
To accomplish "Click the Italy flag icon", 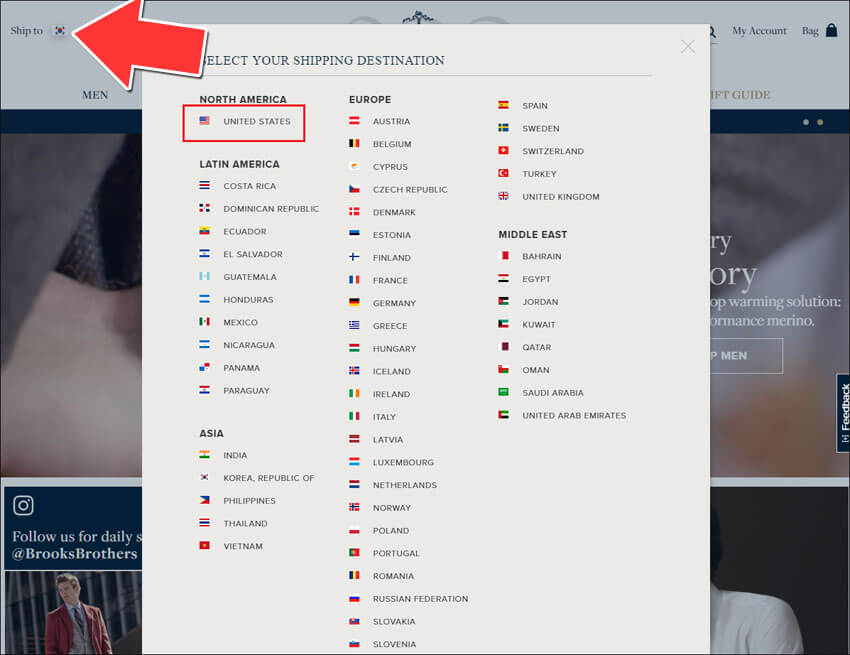I will [354, 416].
